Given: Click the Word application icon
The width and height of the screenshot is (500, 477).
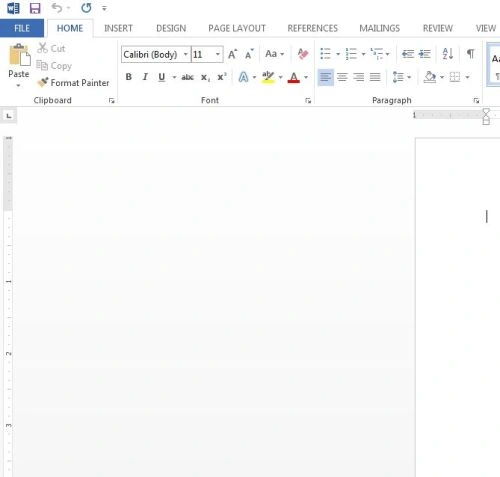Looking at the screenshot, I should (x=13, y=8).
